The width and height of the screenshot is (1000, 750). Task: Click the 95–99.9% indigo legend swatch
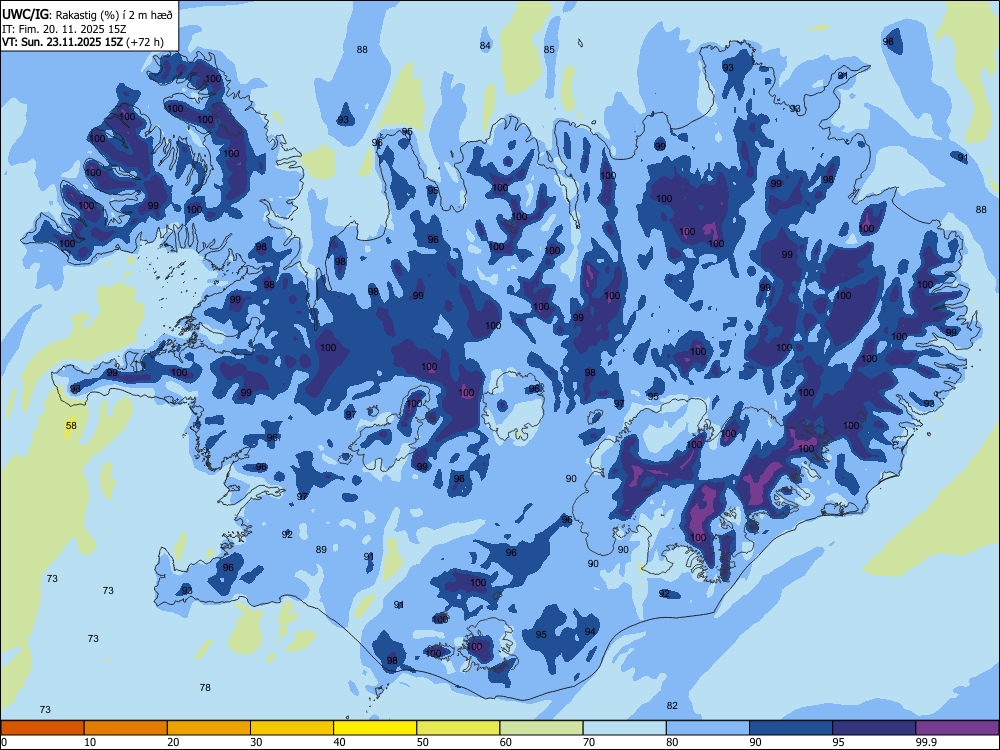pyautogui.click(x=874, y=728)
